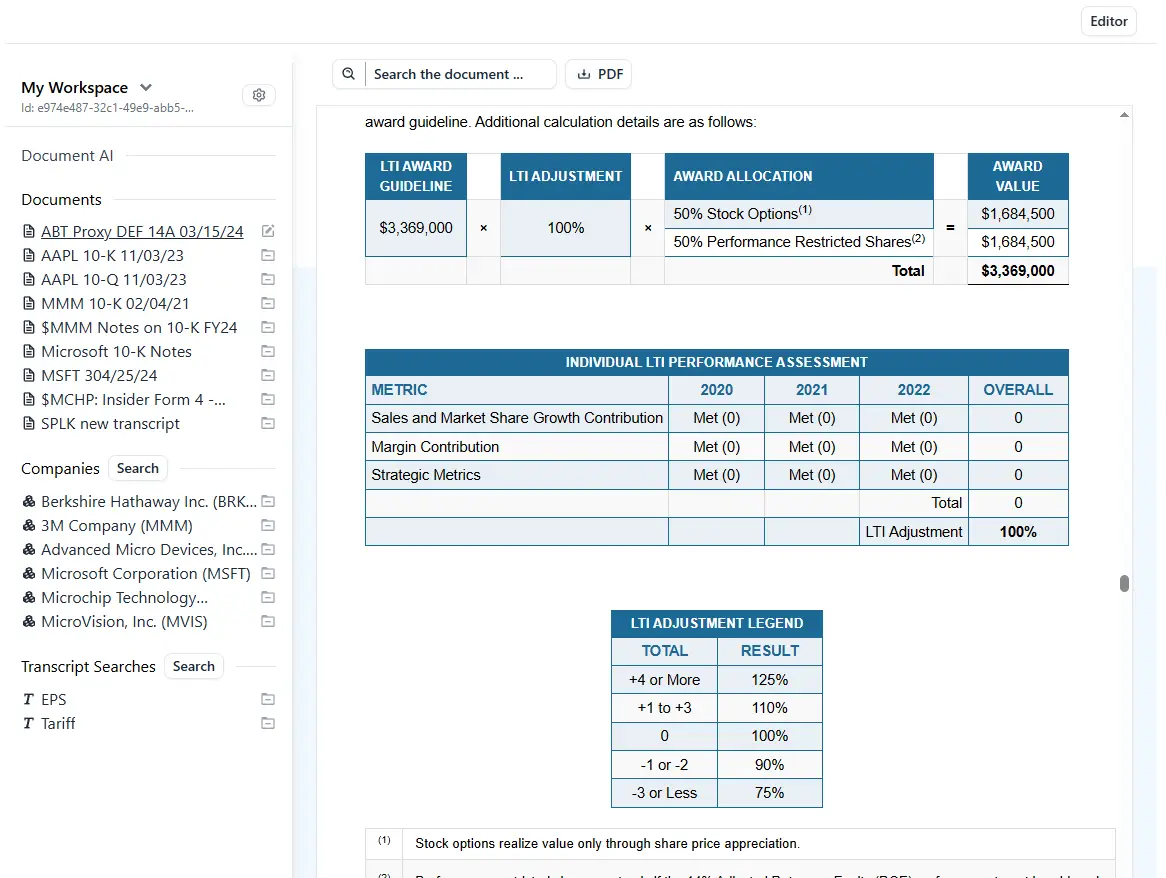Open the Editor button at top right
The height and width of the screenshot is (878, 1166).
[1108, 21]
